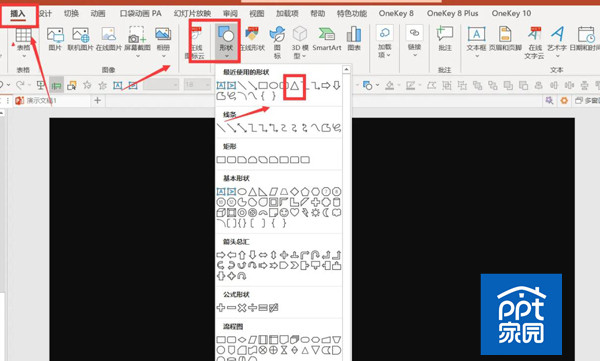The height and width of the screenshot is (361, 600).
Task: Select the crescent moon shape
Action: (326, 212)
